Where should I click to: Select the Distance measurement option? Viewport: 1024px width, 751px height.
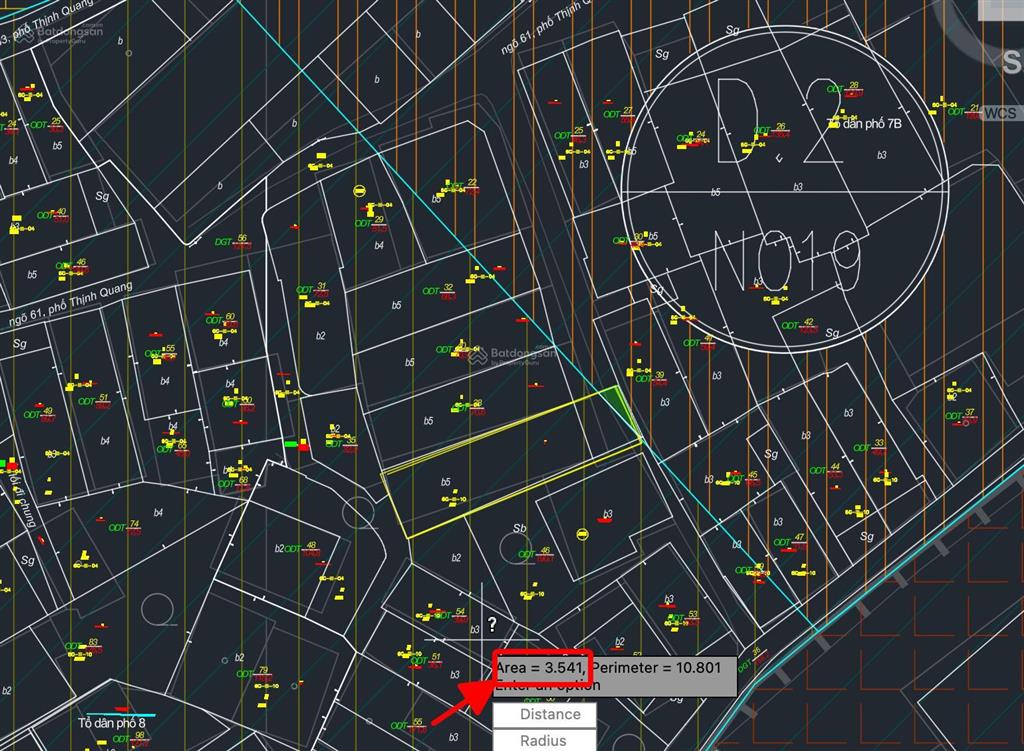[x=544, y=714]
